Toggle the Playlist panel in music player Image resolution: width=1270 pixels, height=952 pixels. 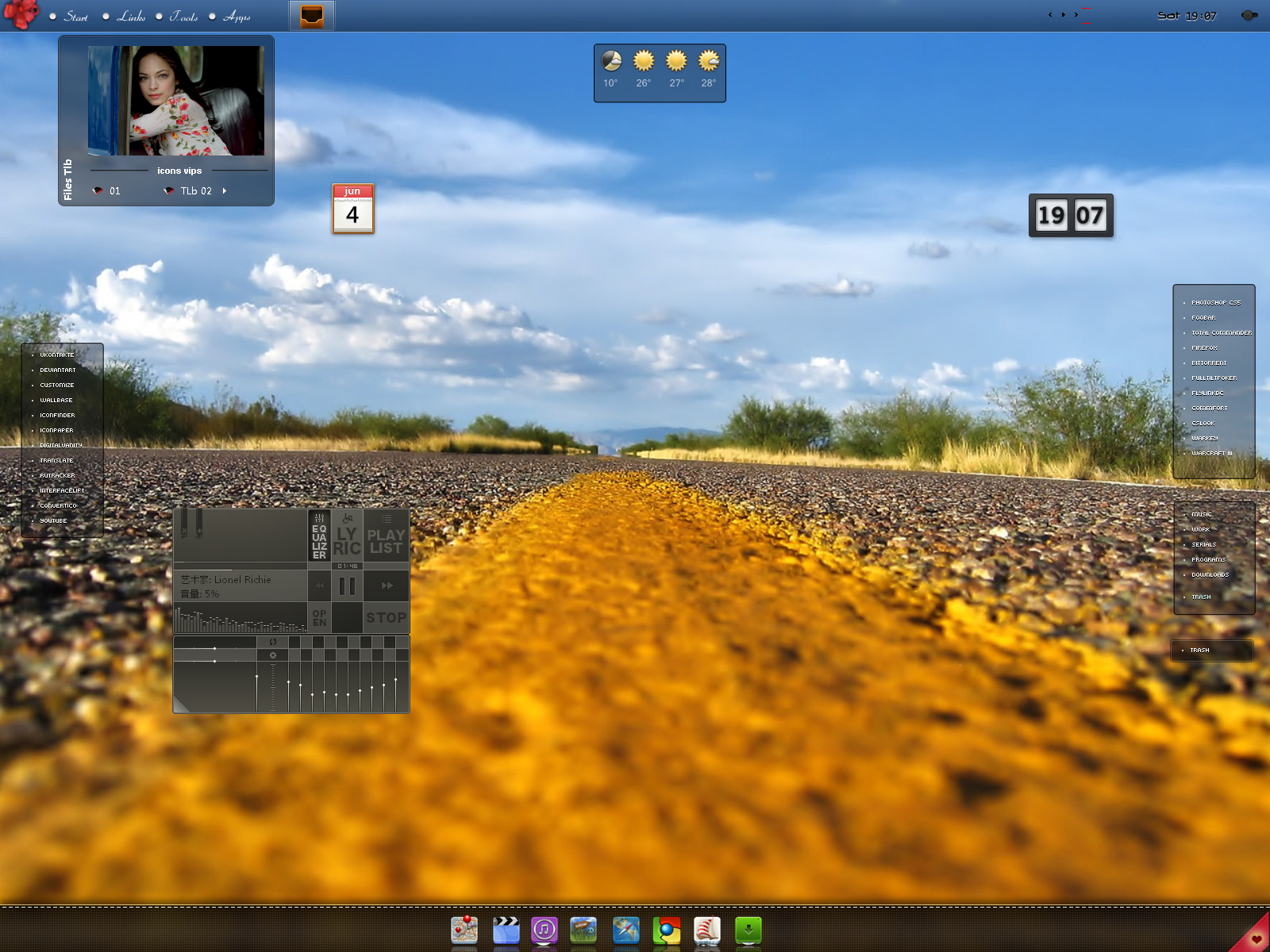[386, 536]
